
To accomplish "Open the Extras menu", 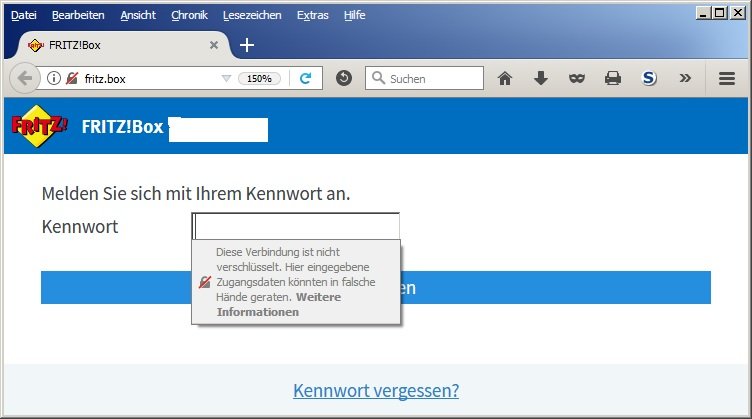I will click(x=313, y=15).
